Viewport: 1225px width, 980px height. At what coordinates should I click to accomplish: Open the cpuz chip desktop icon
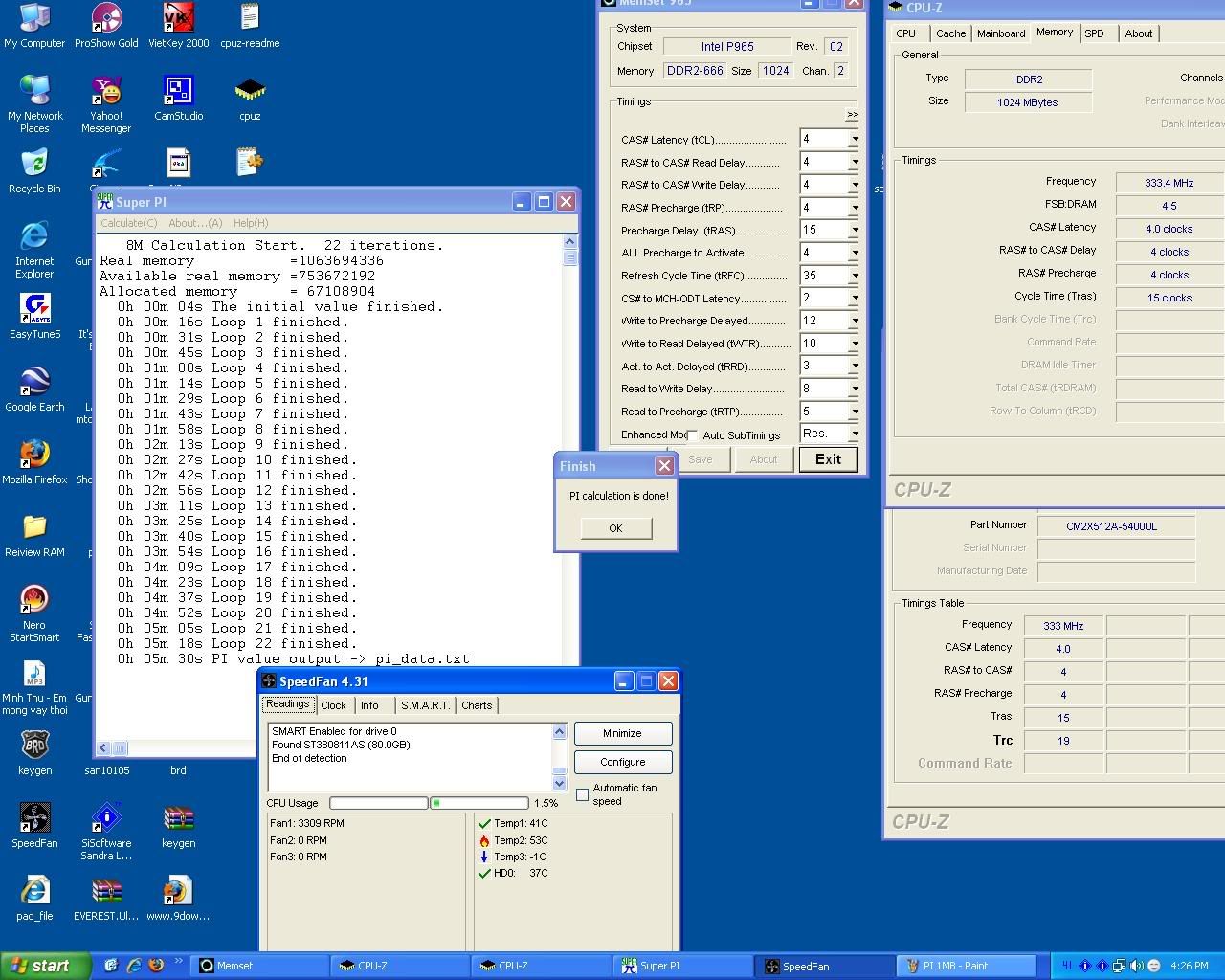pyautogui.click(x=250, y=99)
